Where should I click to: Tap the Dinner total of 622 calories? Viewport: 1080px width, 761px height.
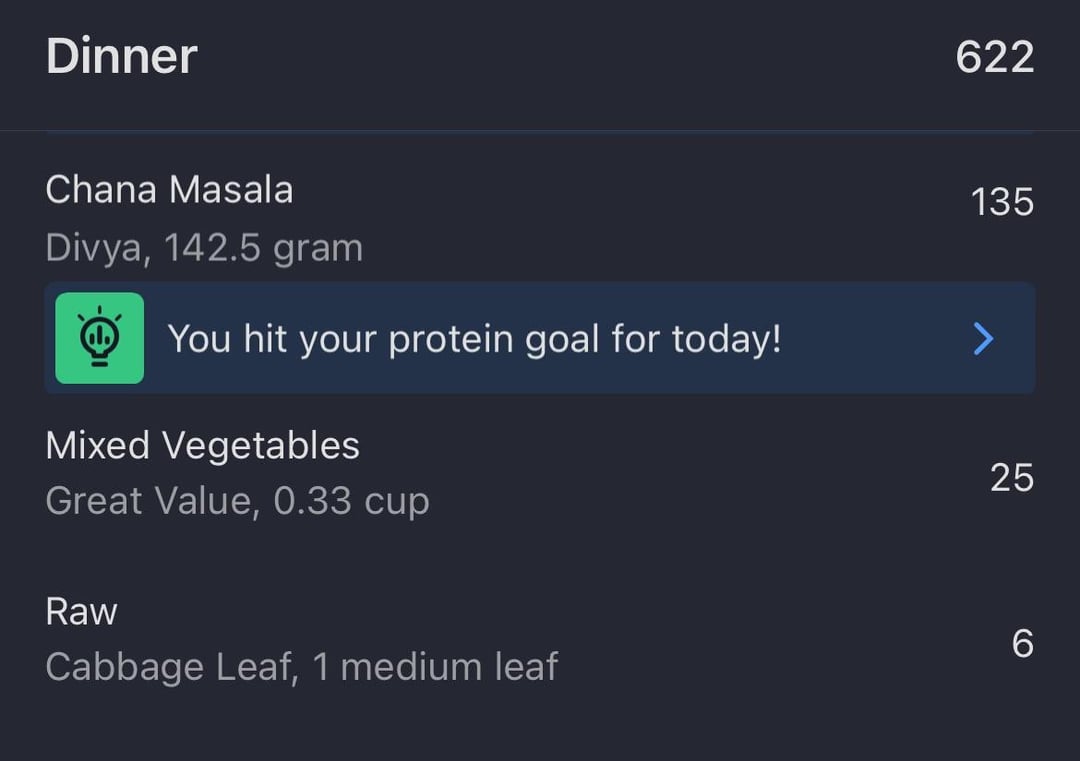click(994, 57)
